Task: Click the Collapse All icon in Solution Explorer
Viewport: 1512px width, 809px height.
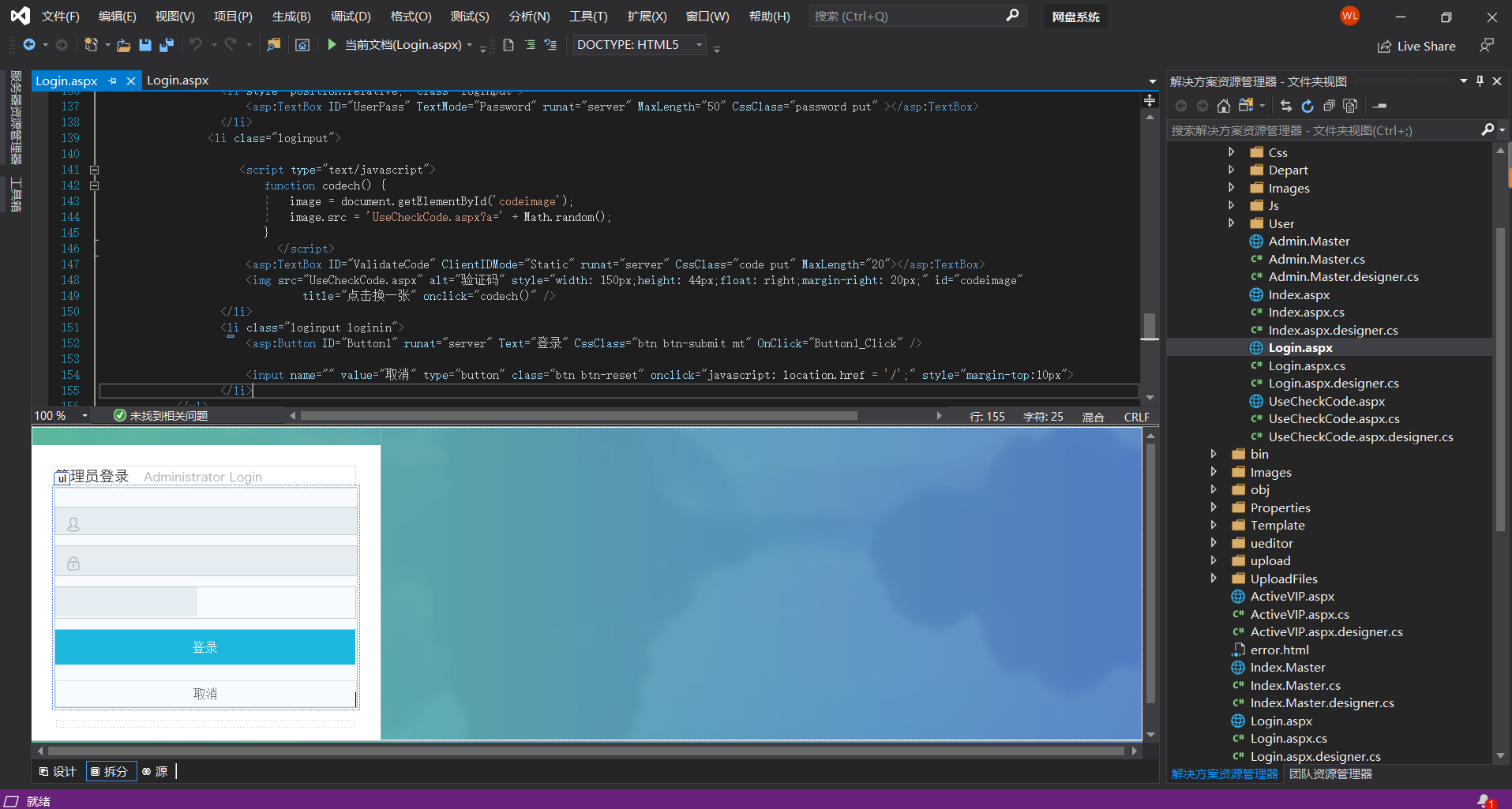Action: (1329, 106)
